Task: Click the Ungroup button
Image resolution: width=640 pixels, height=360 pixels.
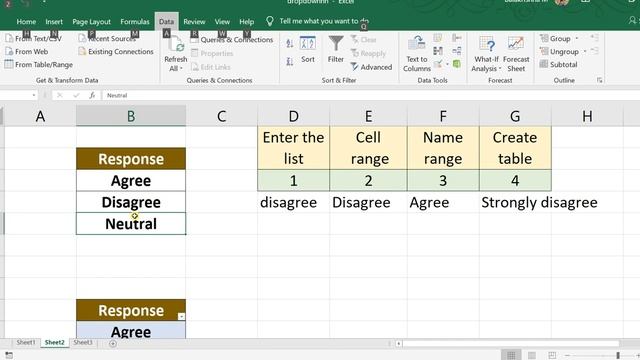Action: [x=559, y=51]
